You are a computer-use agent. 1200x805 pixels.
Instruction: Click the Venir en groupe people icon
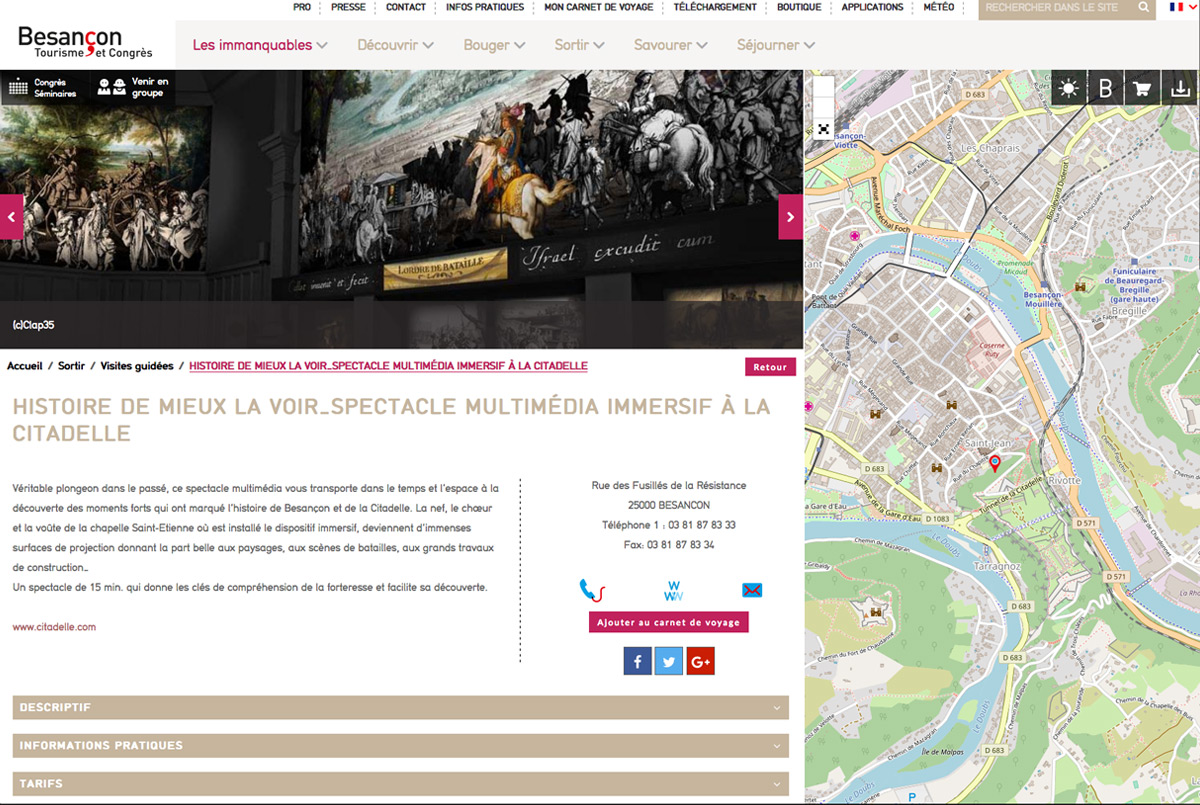click(x=111, y=88)
